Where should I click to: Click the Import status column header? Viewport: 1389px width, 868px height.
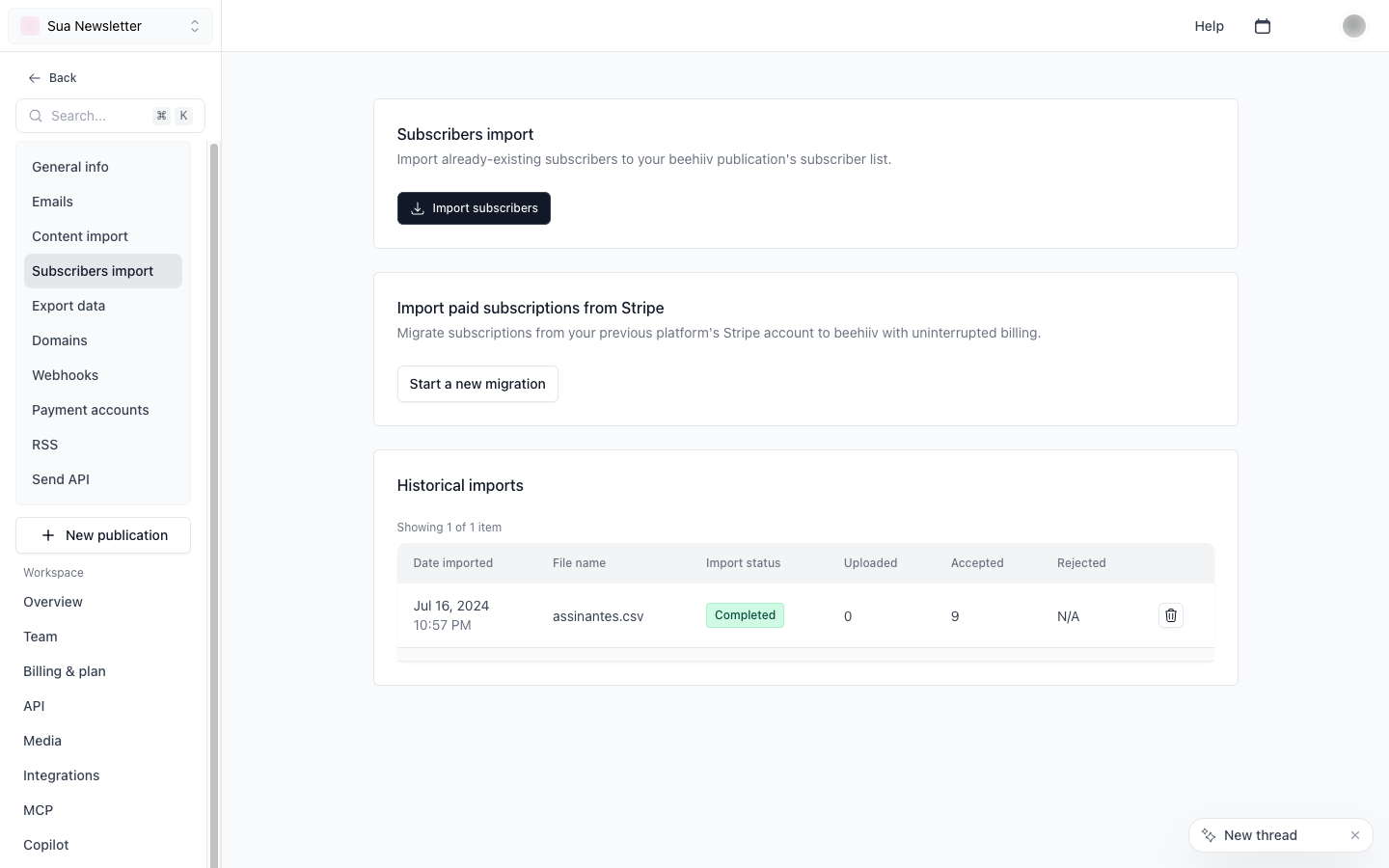pyautogui.click(x=744, y=563)
